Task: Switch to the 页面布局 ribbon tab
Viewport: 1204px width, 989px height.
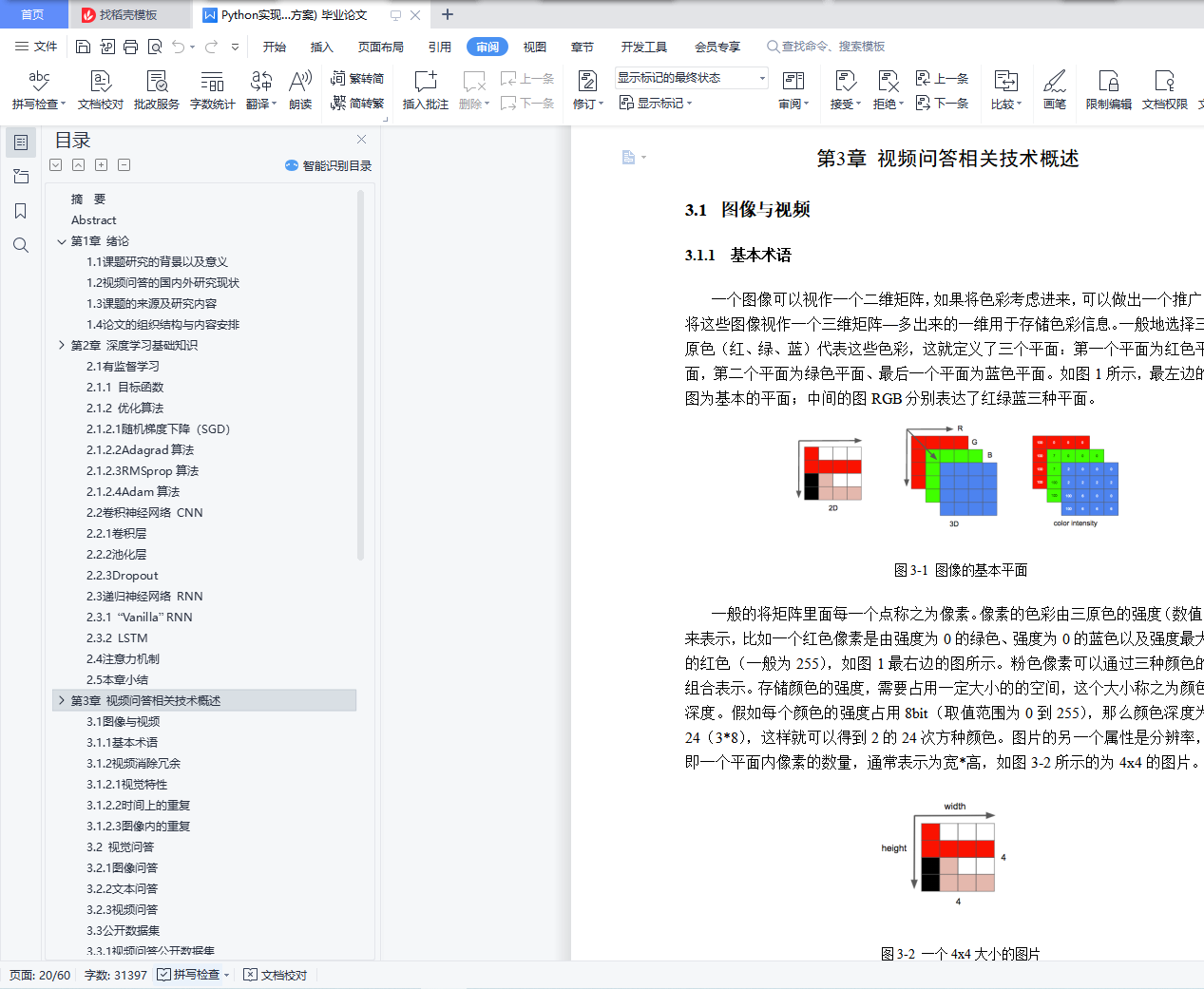Action: click(381, 47)
